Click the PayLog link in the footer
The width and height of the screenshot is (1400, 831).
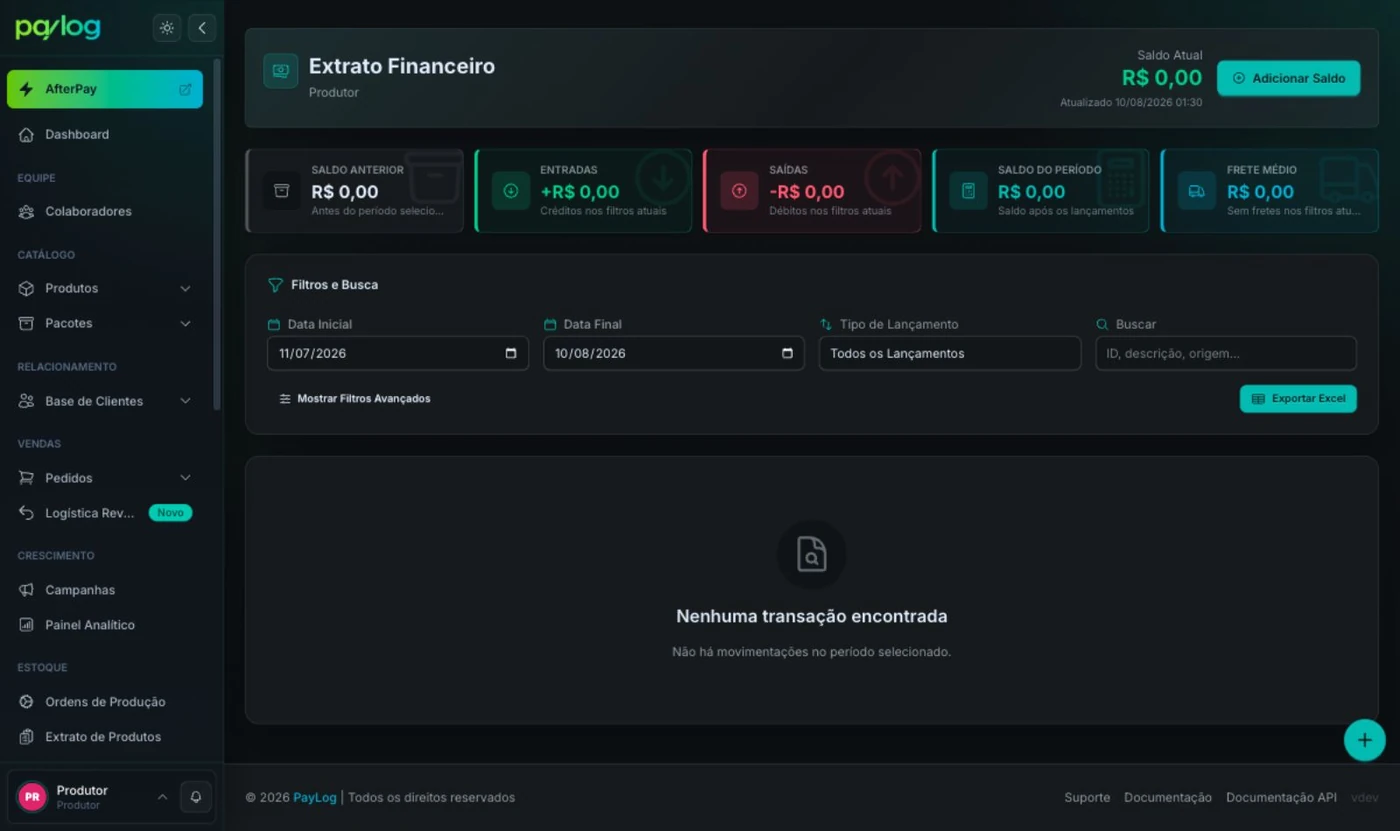(x=315, y=797)
